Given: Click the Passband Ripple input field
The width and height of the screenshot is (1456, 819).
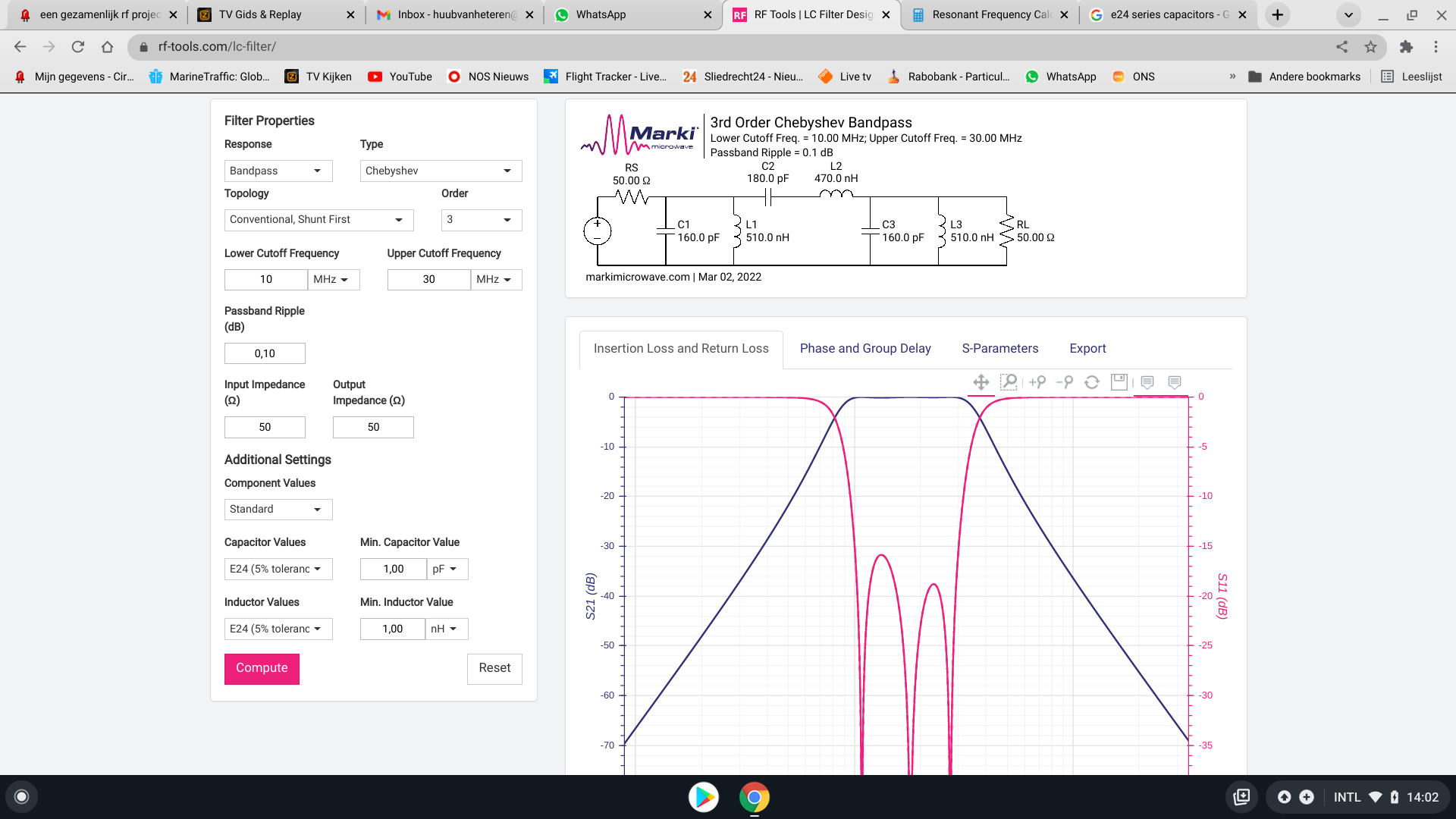Looking at the screenshot, I should [x=265, y=353].
